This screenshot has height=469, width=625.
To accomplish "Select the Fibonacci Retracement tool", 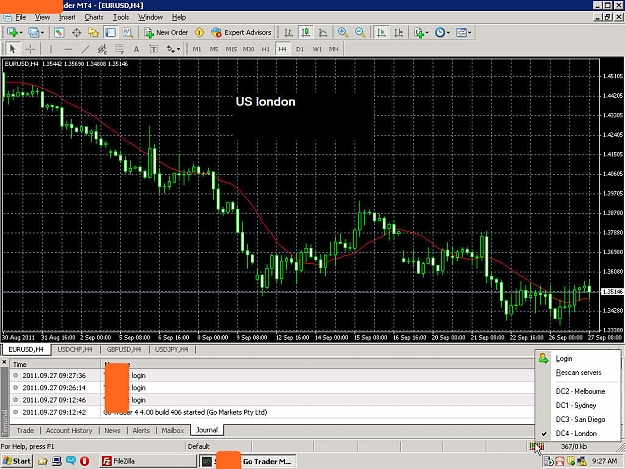I will coord(119,49).
